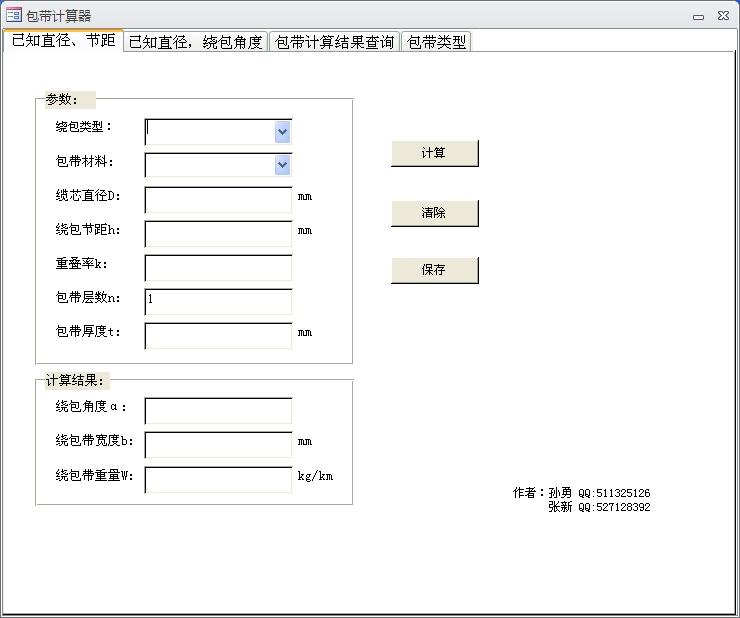Click the 清除 button
The image size is (740, 618).
tap(434, 213)
